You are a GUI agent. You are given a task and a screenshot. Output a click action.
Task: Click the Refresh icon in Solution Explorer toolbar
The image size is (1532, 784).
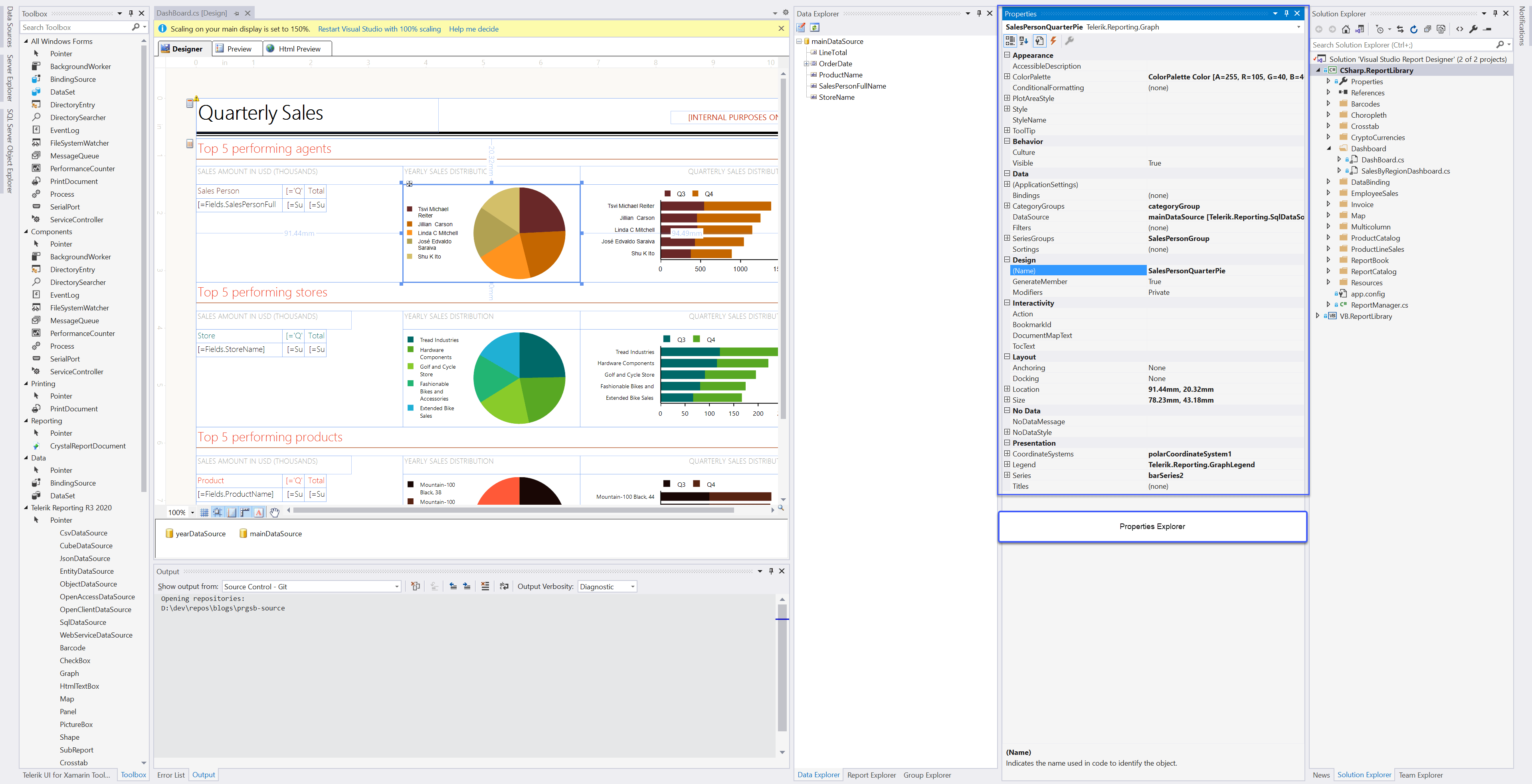pos(1414,29)
